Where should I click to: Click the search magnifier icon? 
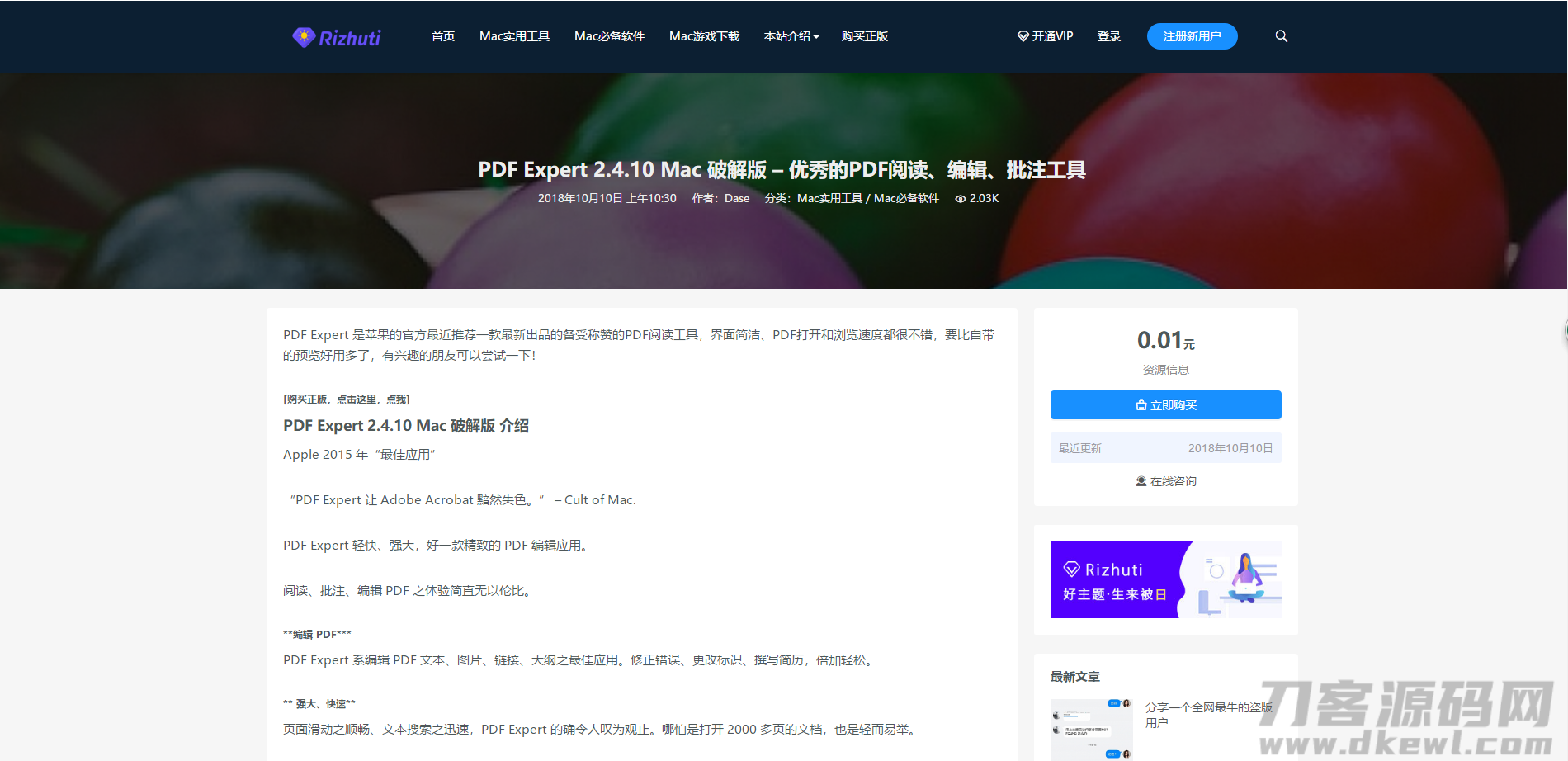tap(1281, 36)
